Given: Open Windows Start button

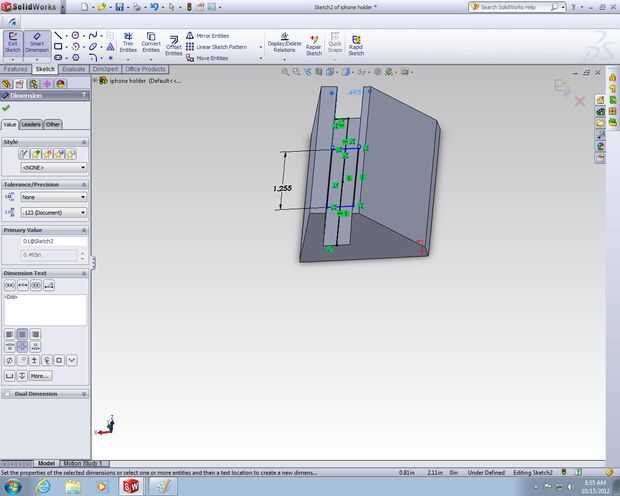Looking at the screenshot, I should point(12,486).
